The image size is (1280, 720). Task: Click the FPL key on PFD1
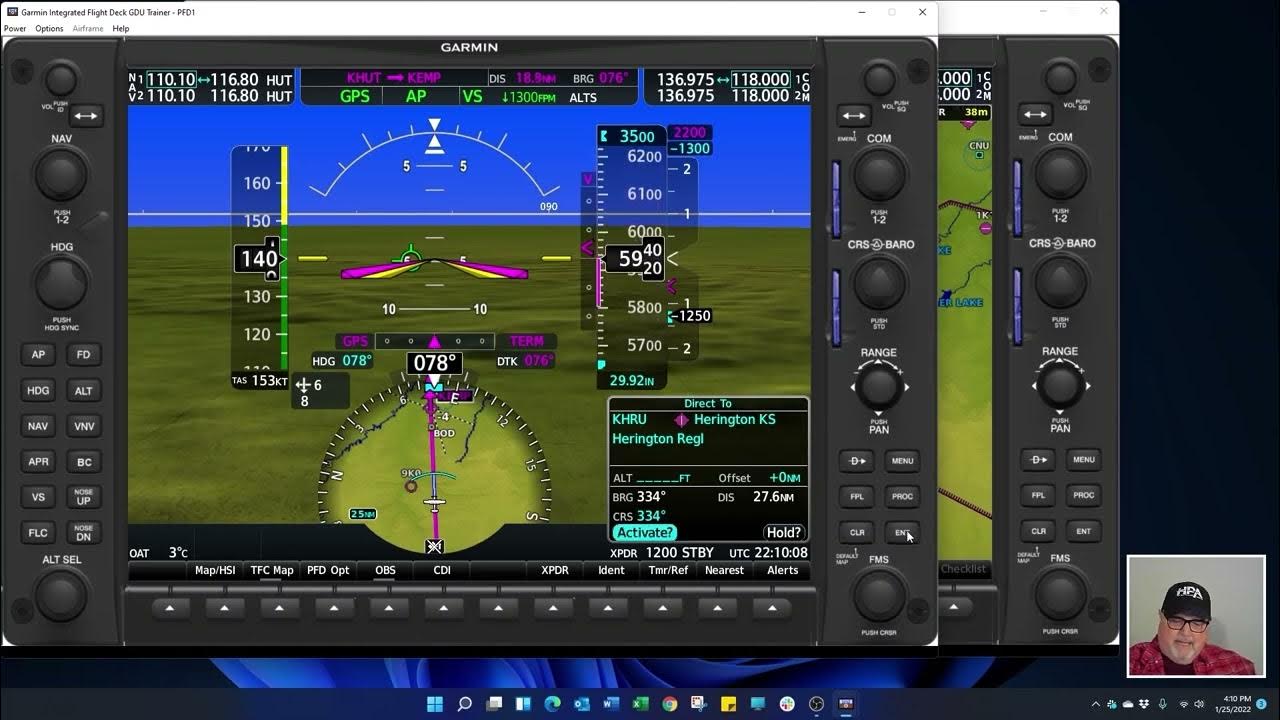pos(857,497)
